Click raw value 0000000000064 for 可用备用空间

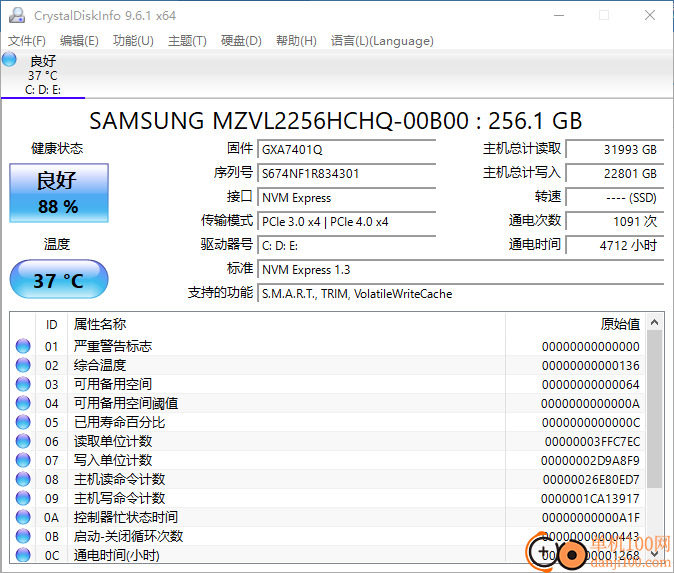[591, 384]
